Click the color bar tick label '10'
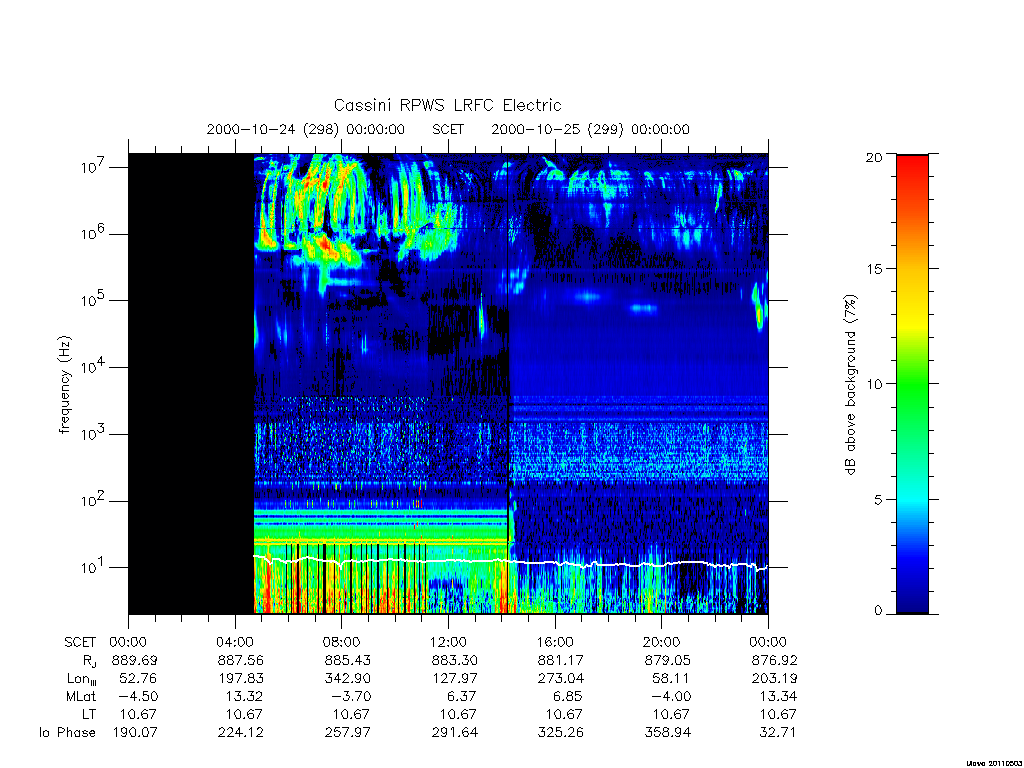The width and height of the screenshot is (1024, 768). [x=874, y=384]
